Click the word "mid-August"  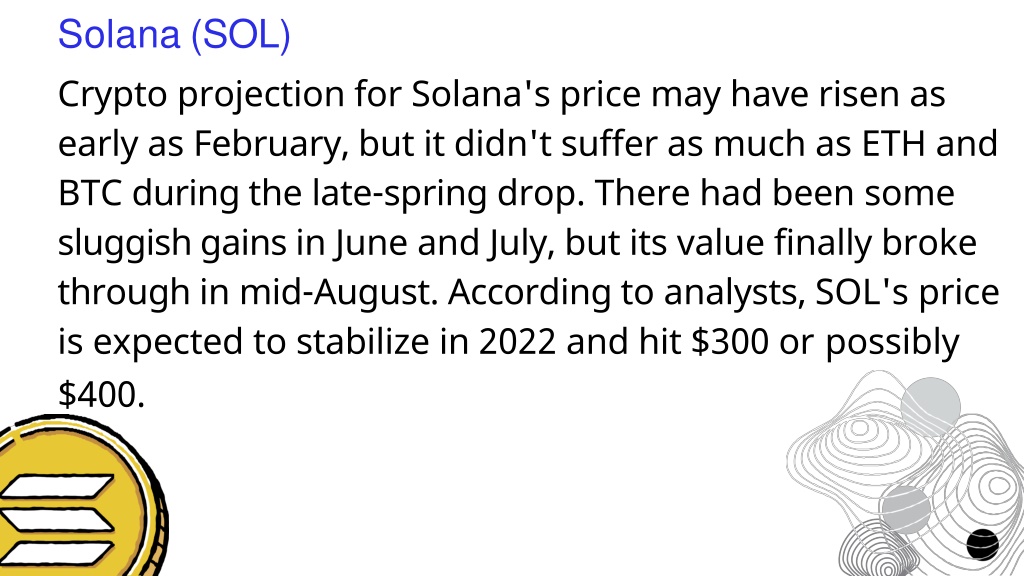(x=338, y=293)
